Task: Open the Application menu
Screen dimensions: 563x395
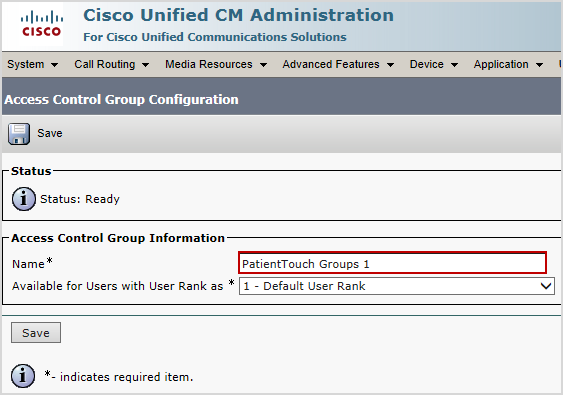Action: (508, 64)
